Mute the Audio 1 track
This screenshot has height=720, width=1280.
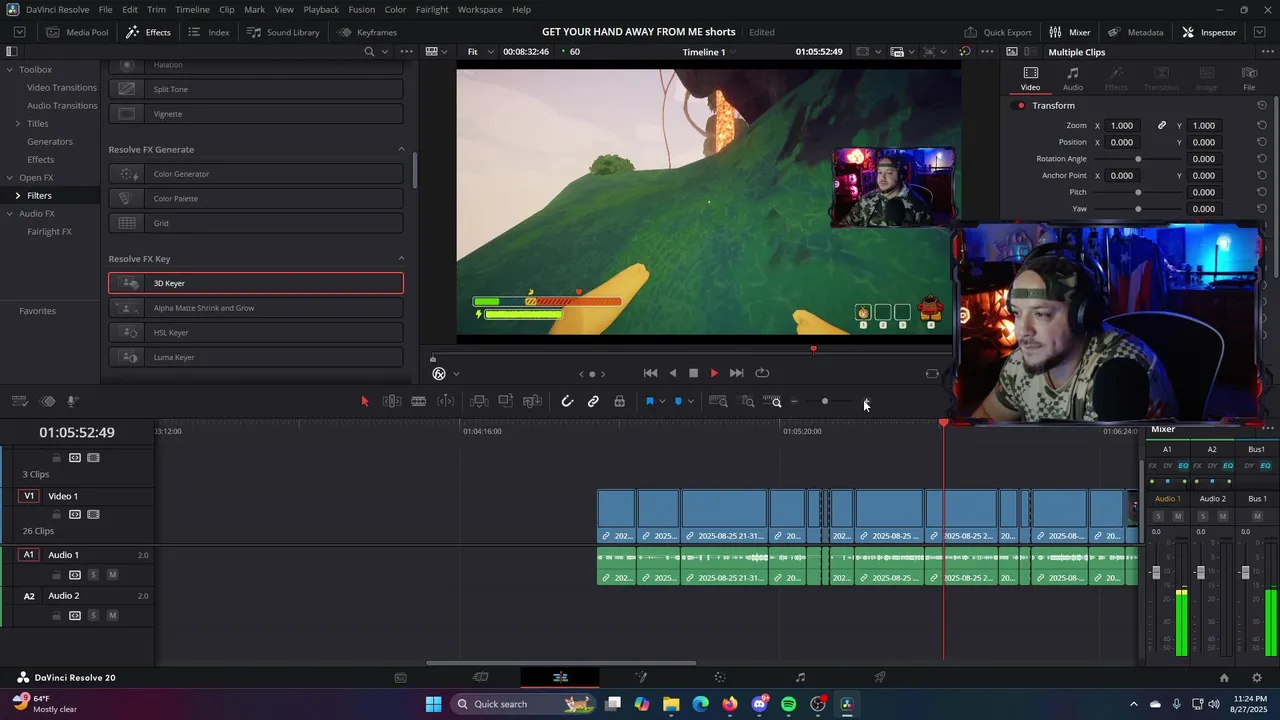(x=112, y=575)
